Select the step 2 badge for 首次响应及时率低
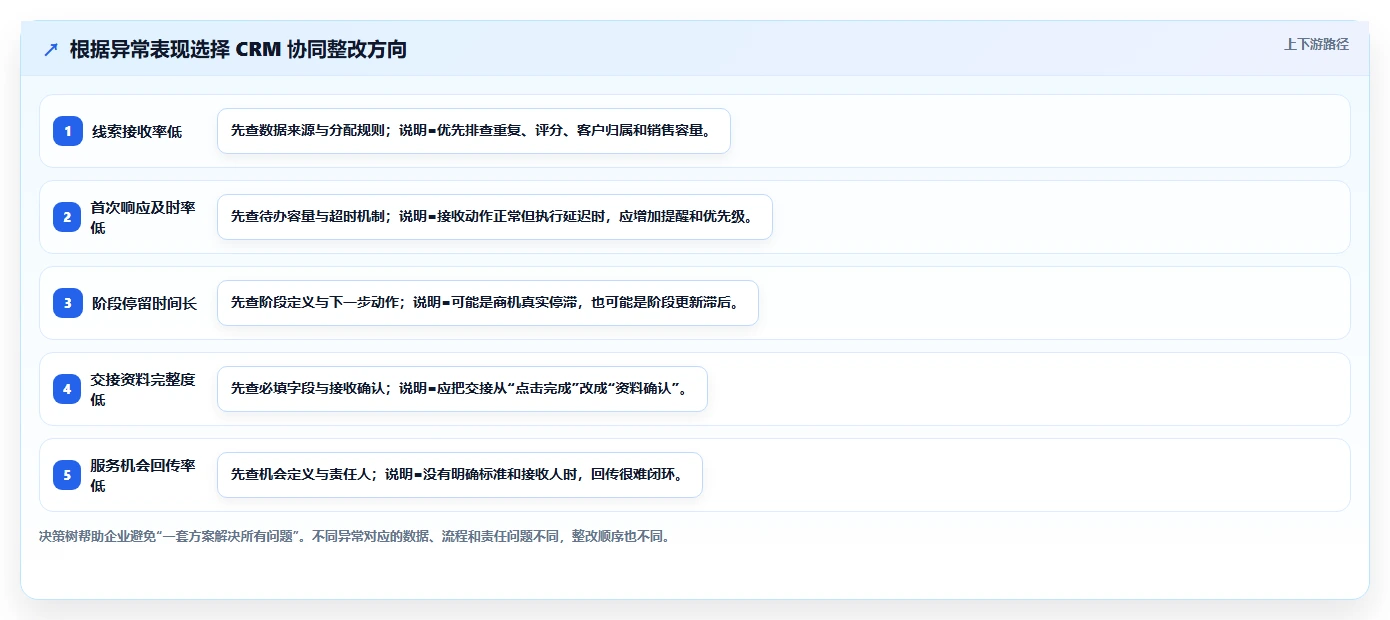 pyautogui.click(x=68, y=217)
